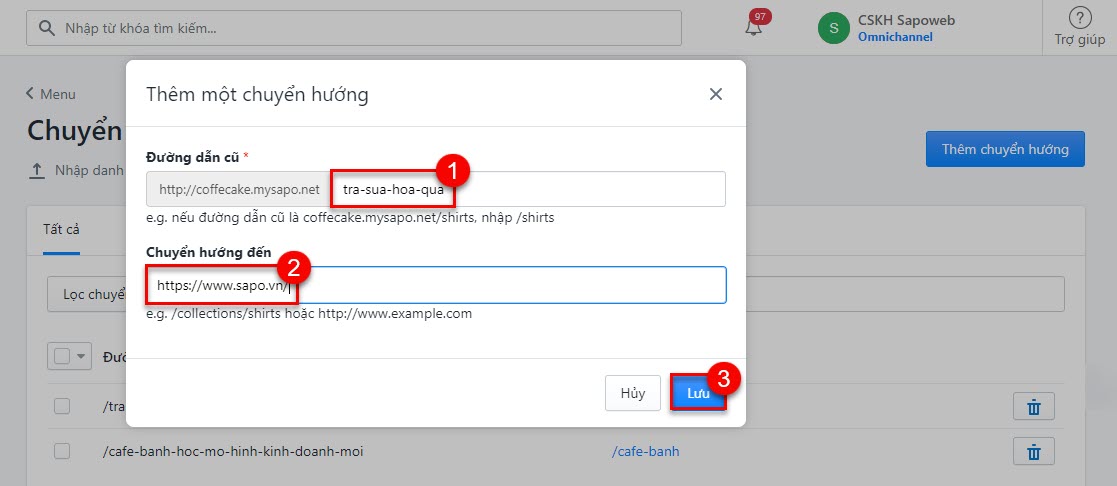Expand the bulk select dropdown arrow
Image resolution: width=1117 pixels, height=486 pixels.
[x=81, y=356]
